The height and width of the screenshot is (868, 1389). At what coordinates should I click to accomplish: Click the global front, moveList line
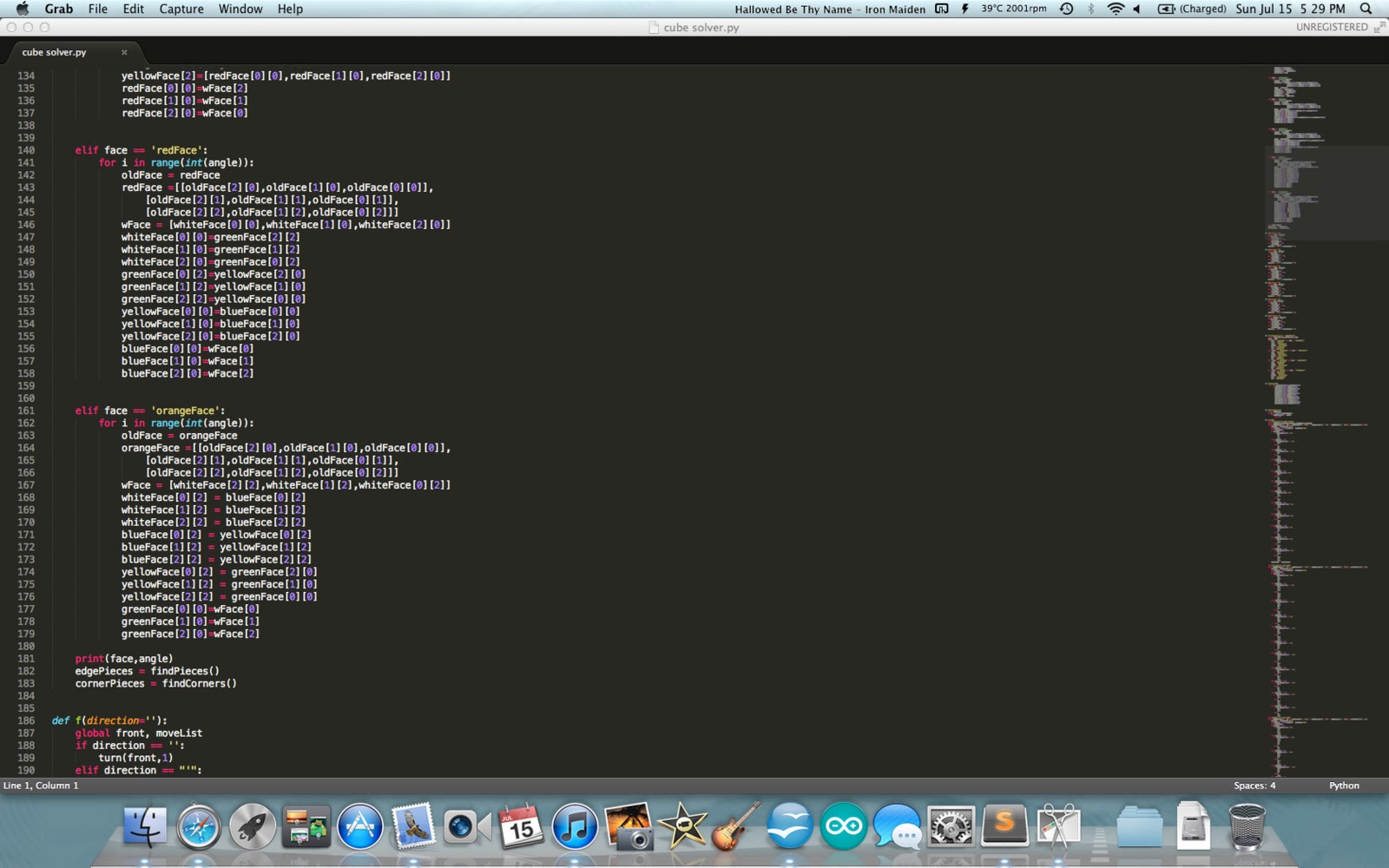[139, 733]
